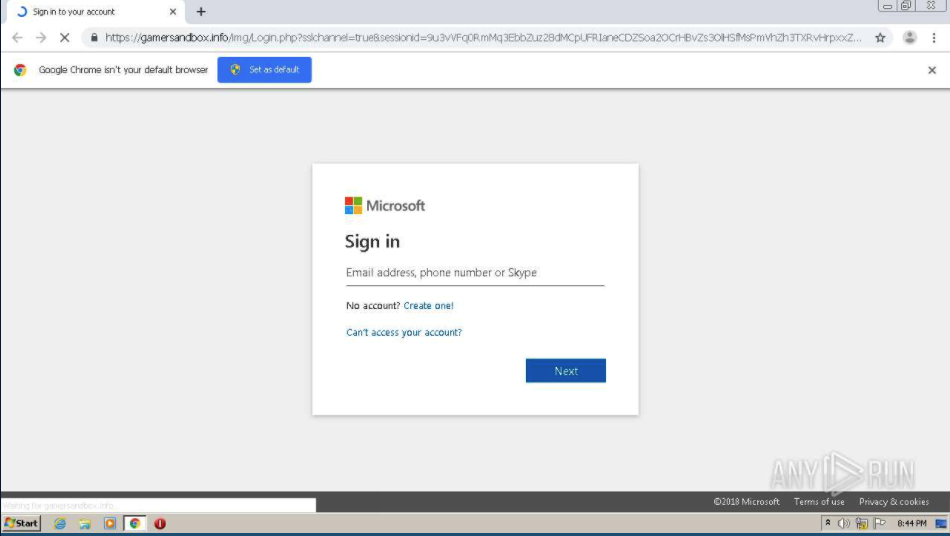Open the Windows Start menu
The height and width of the screenshot is (536, 950).
[x=21, y=523]
